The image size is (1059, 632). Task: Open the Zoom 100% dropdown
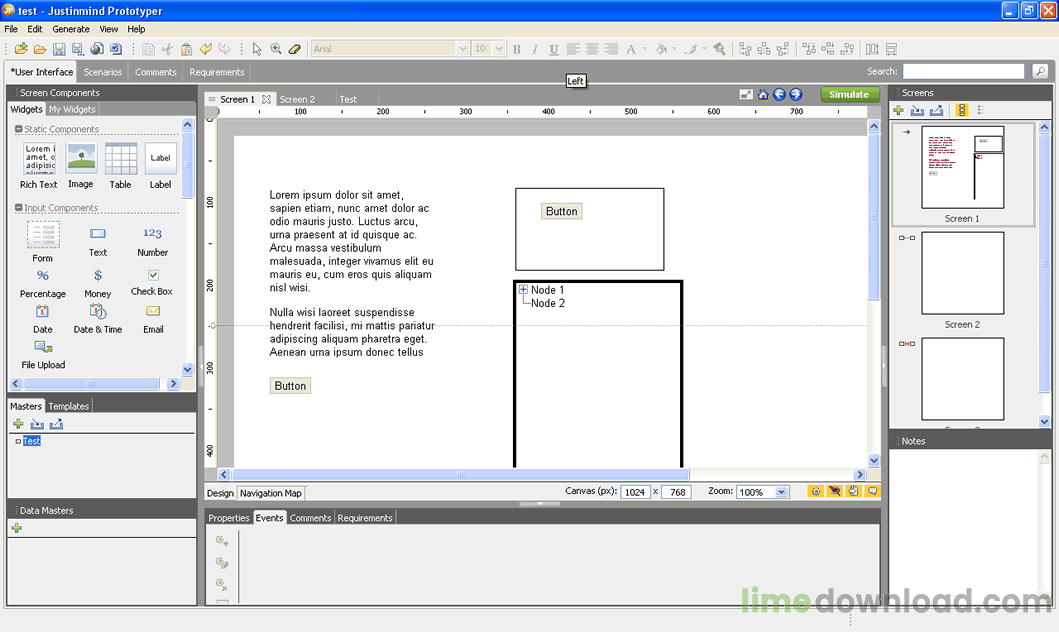[781, 492]
